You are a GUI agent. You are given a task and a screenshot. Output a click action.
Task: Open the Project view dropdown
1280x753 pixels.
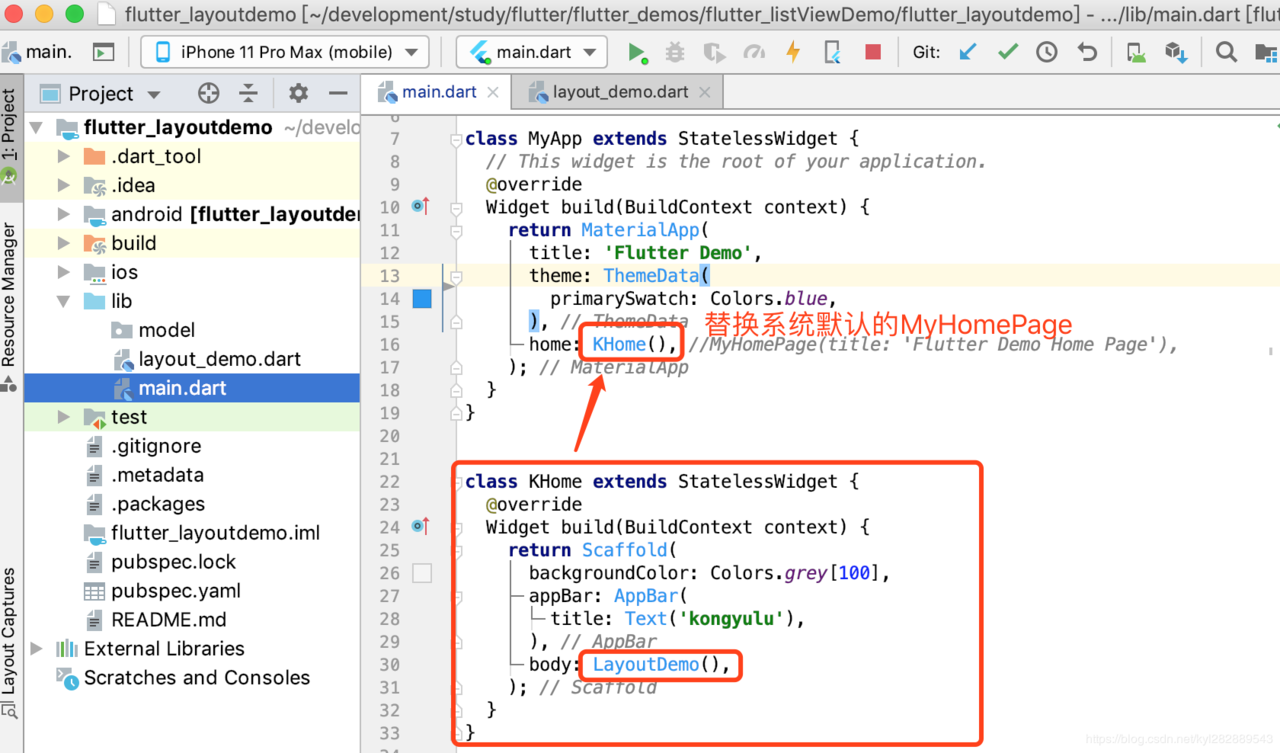[x=153, y=94]
